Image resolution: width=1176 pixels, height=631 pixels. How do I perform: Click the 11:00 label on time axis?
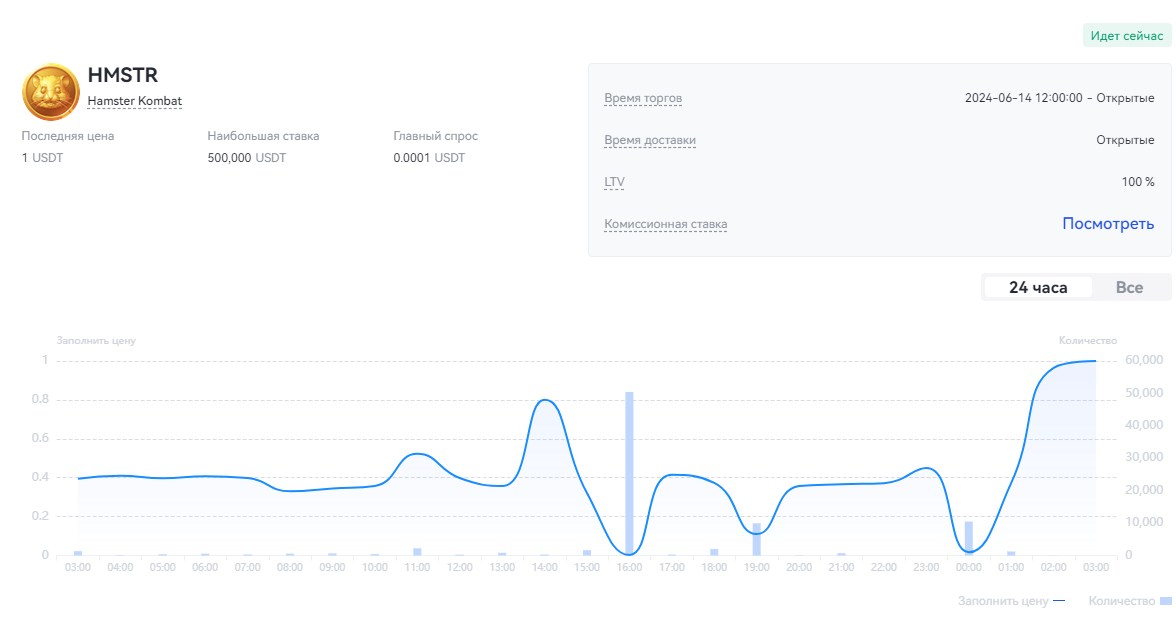pos(418,568)
